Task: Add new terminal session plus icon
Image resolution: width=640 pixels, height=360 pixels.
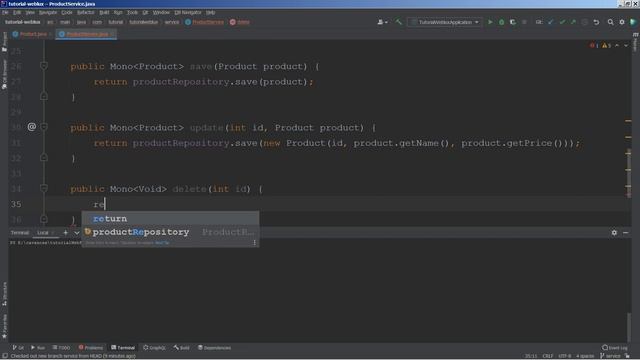Action: click(66, 233)
